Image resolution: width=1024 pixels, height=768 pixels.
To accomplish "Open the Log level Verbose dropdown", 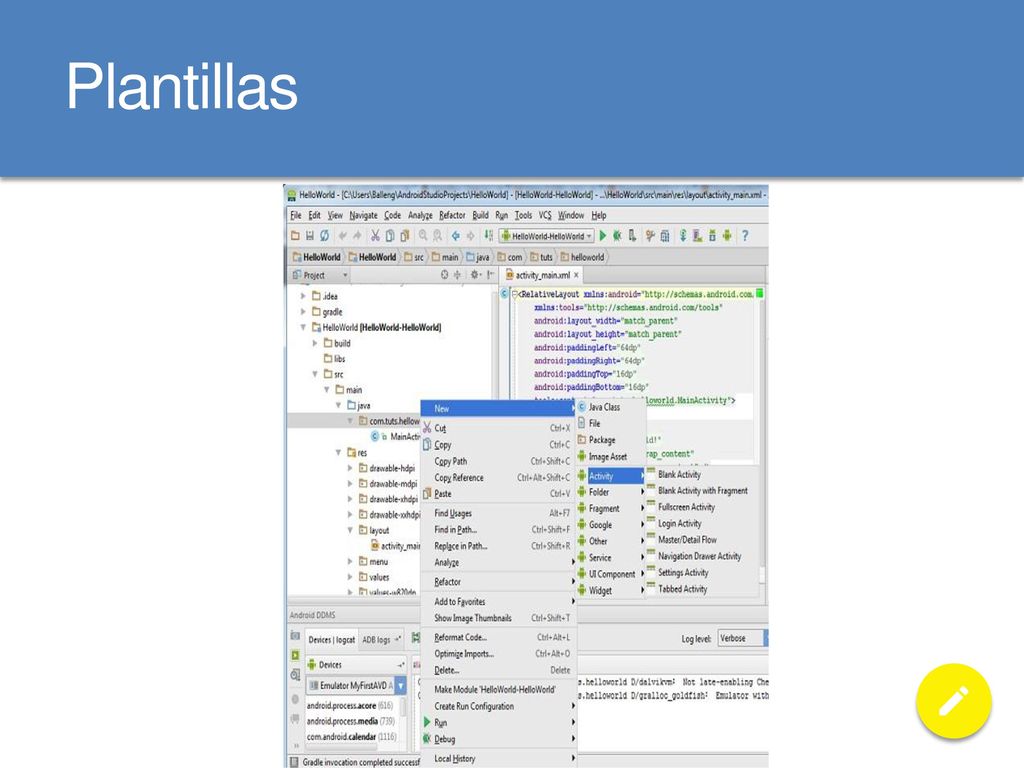I will [x=743, y=638].
